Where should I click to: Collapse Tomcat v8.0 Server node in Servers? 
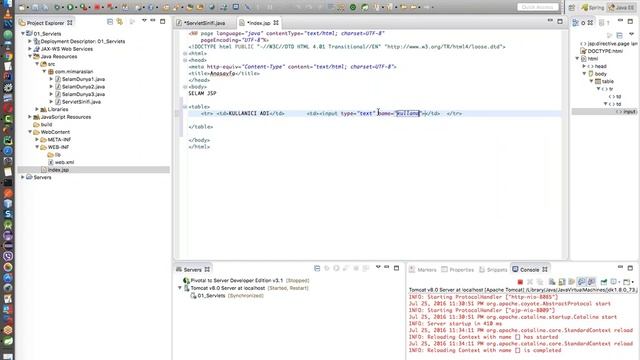pos(180,288)
